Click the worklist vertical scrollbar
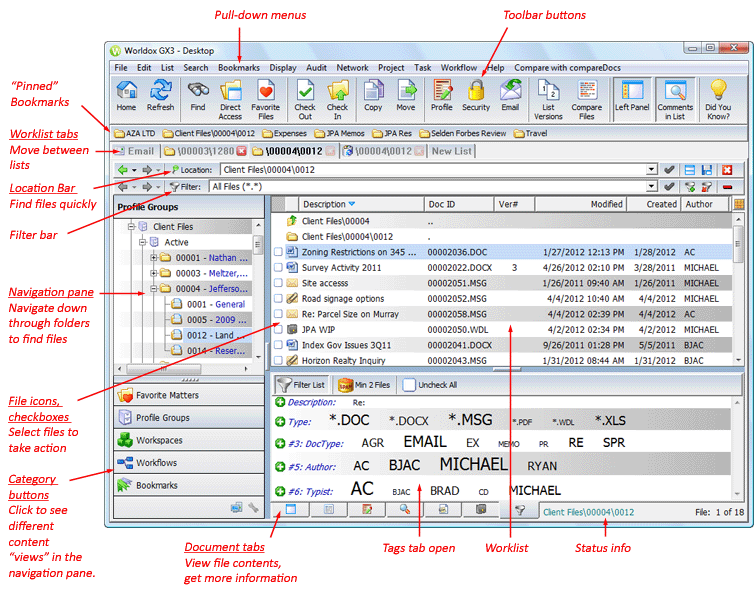The image size is (754, 596). (739, 290)
